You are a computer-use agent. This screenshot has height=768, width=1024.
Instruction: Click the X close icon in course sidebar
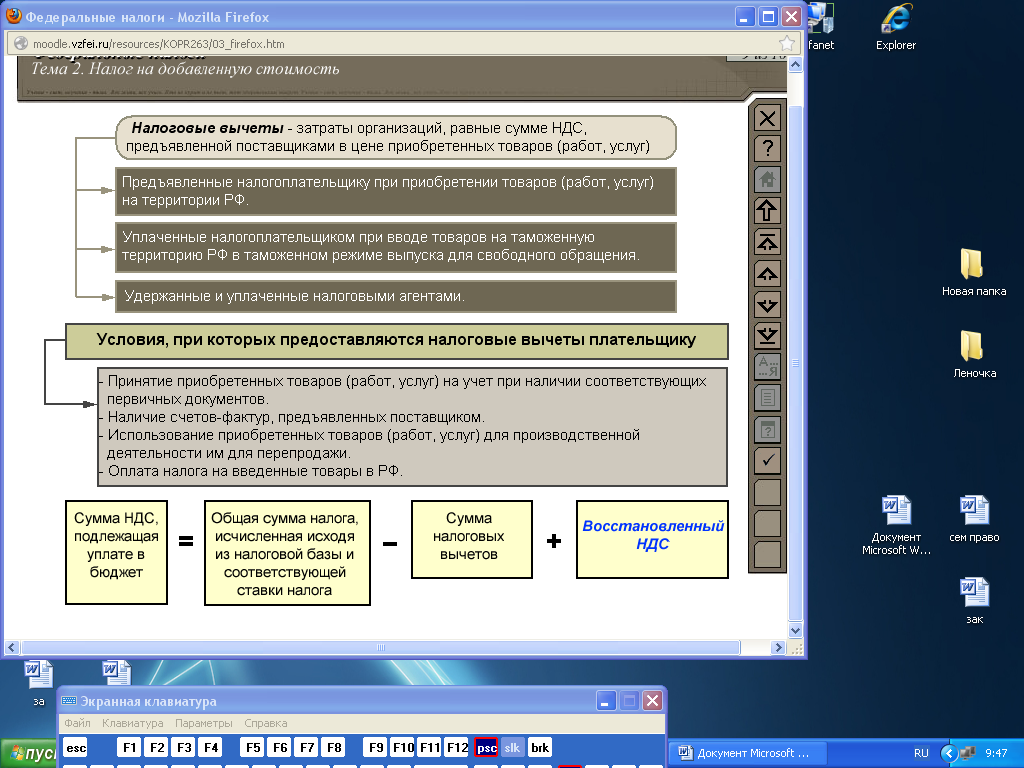coord(767,118)
